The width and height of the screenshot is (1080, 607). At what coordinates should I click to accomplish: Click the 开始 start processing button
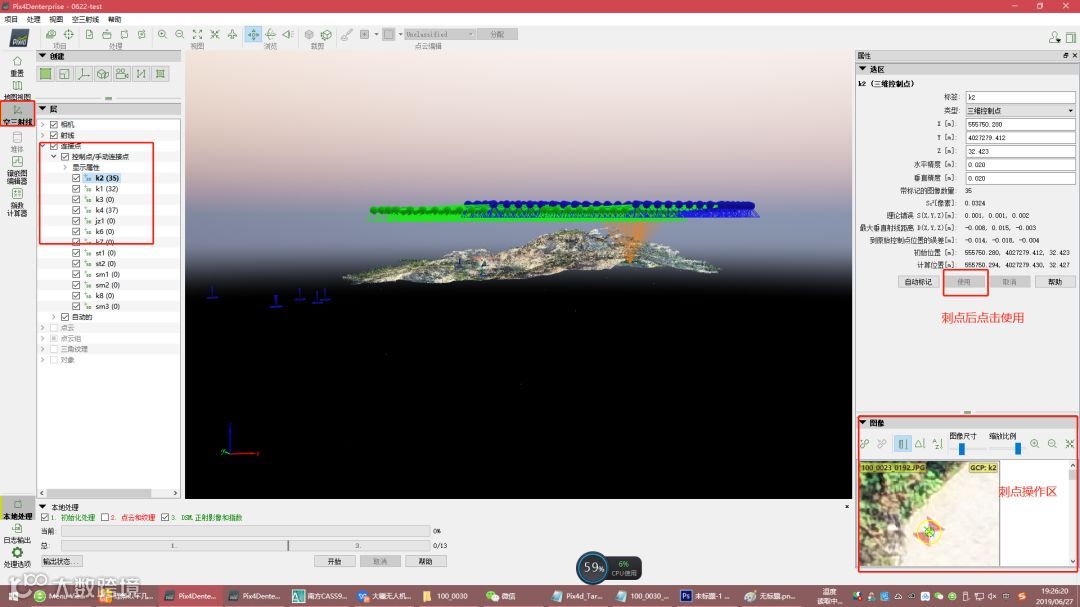[334, 562]
